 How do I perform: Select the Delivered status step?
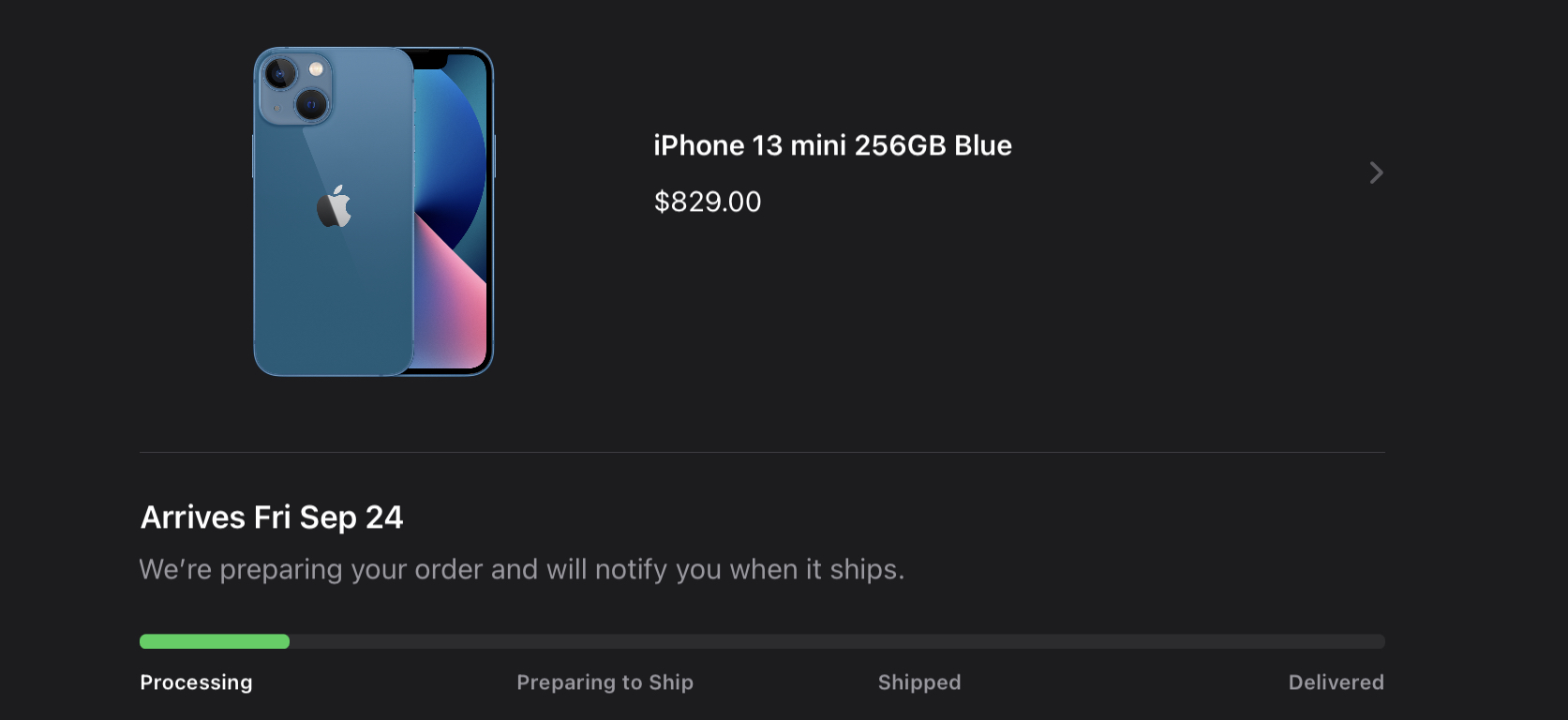pos(1336,682)
